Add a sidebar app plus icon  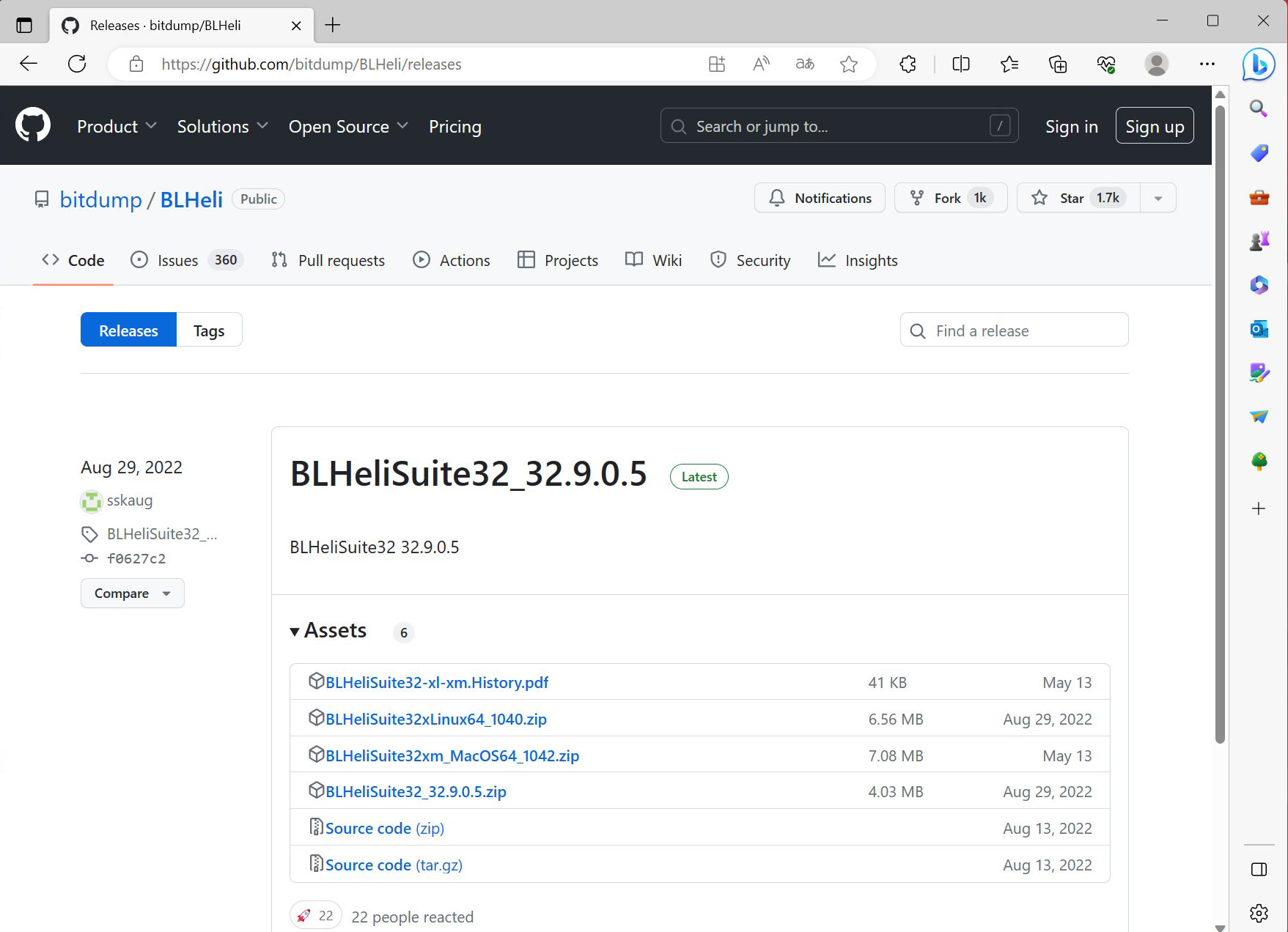tap(1259, 508)
